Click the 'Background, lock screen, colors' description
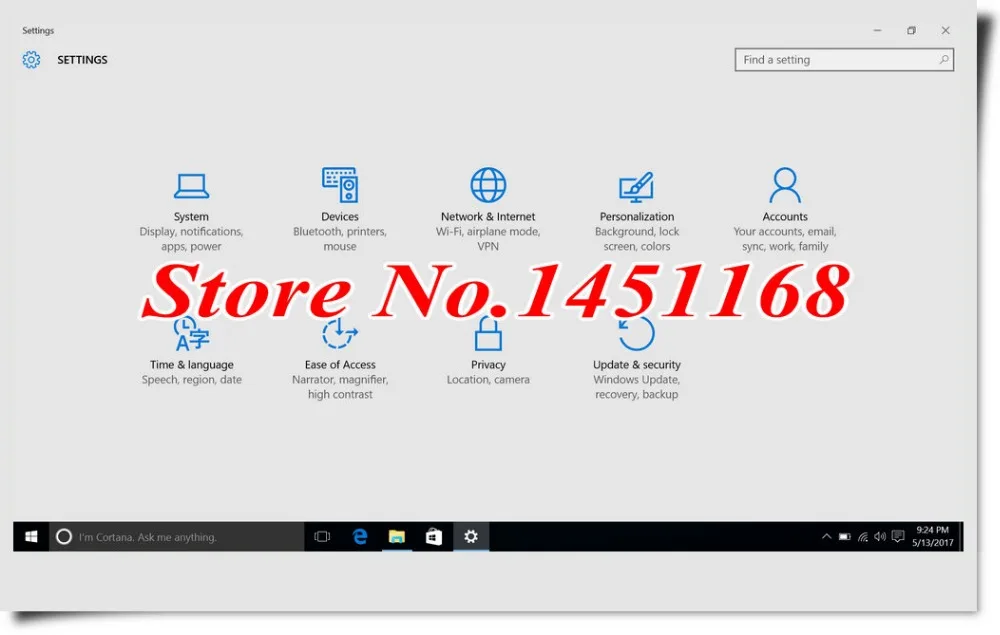 [636, 239]
